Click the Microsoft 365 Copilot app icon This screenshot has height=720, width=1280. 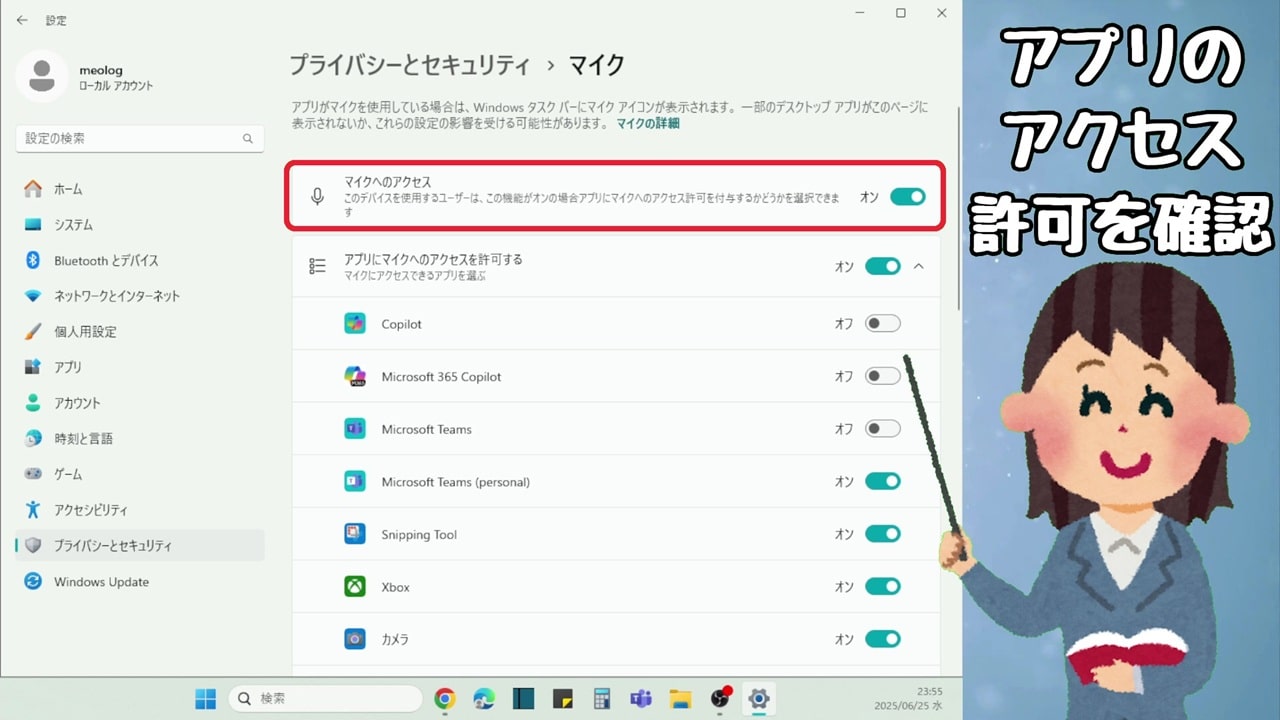[x=355, y=376]
